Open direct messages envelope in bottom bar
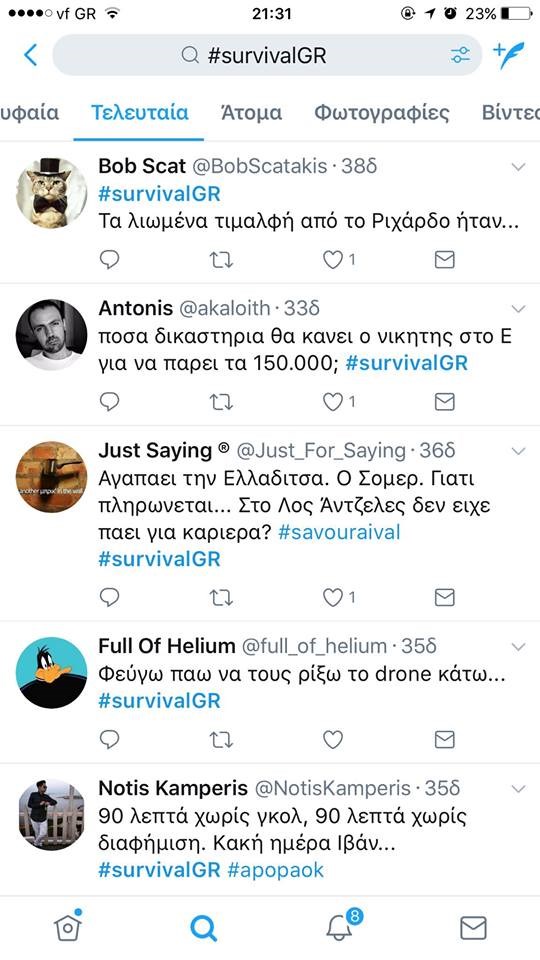 pos(473,928)
